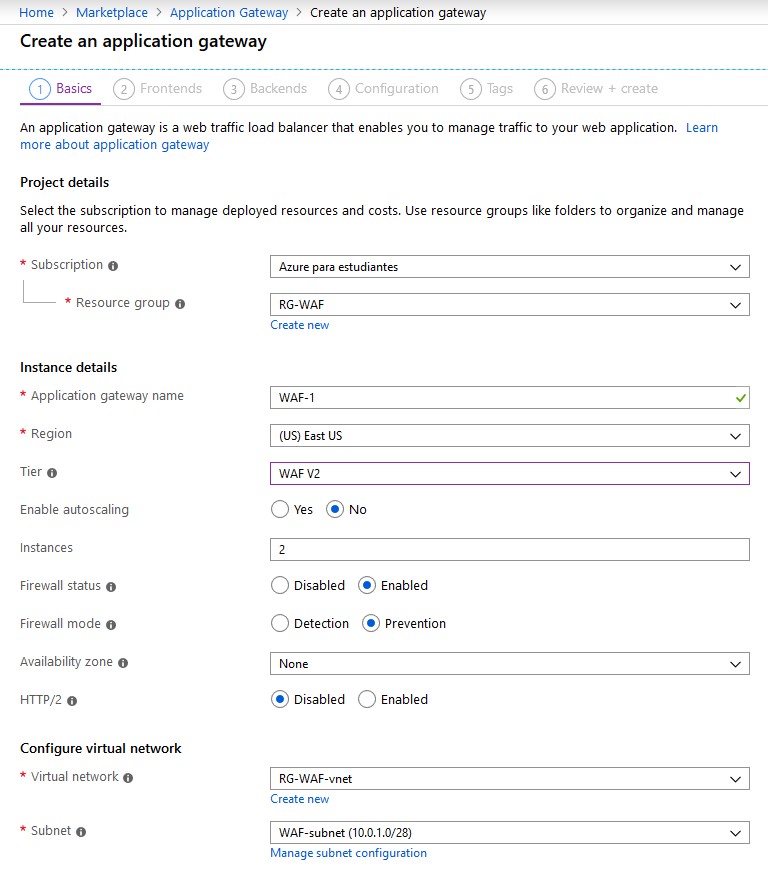Click the Availability zone info icon

click(123, 663)
